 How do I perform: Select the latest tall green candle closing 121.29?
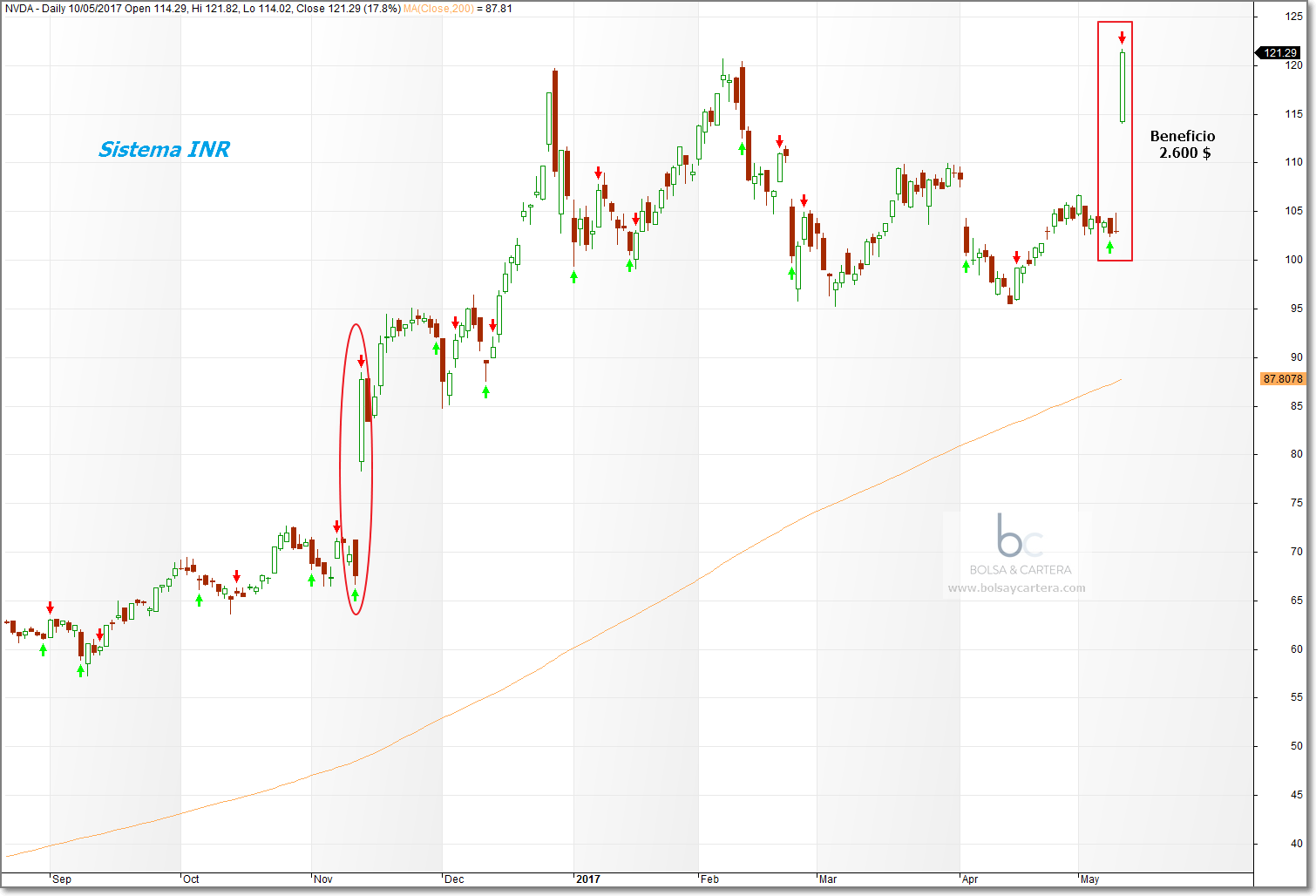(1123, 86)
